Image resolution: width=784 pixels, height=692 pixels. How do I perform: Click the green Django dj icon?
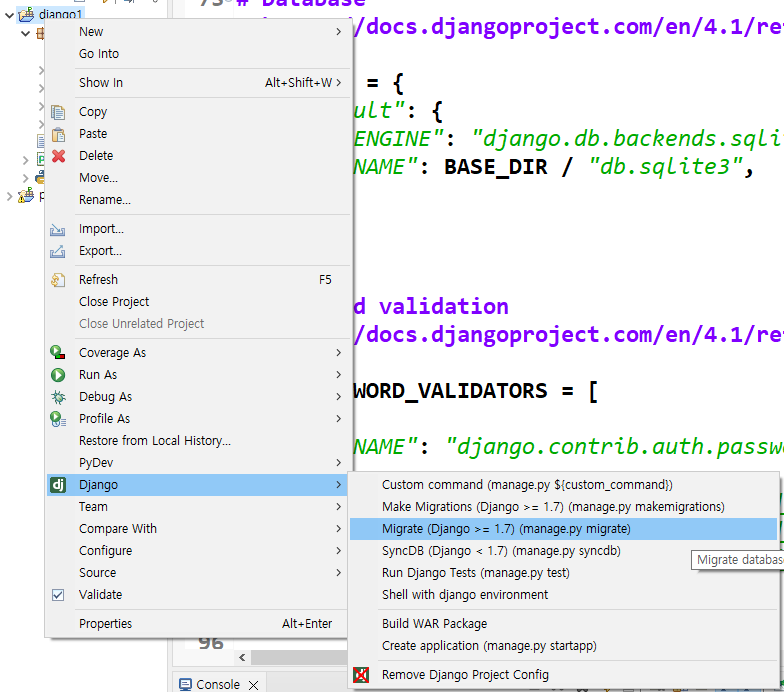[58, 484]
